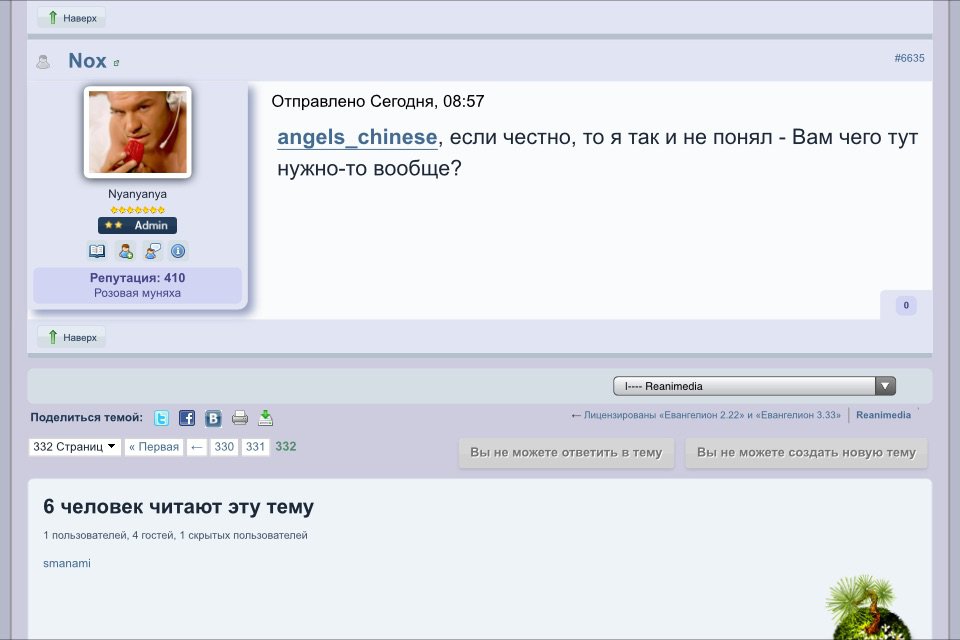Click disabled Вы не можете создать новую тему
Screen dimensions: 960x640
pos(806,453)
